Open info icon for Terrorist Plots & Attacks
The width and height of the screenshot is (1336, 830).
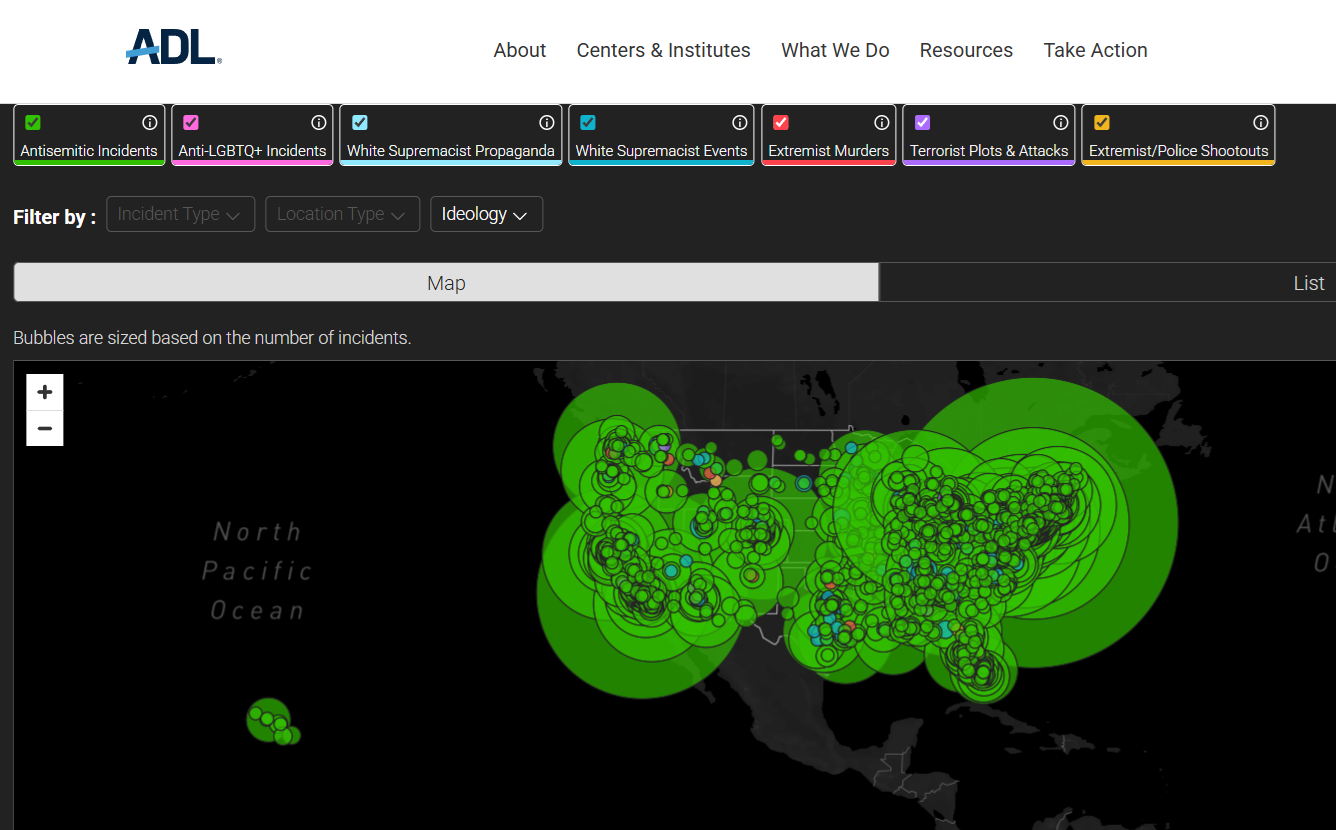pyautogui.click(x=1061, y=123)
